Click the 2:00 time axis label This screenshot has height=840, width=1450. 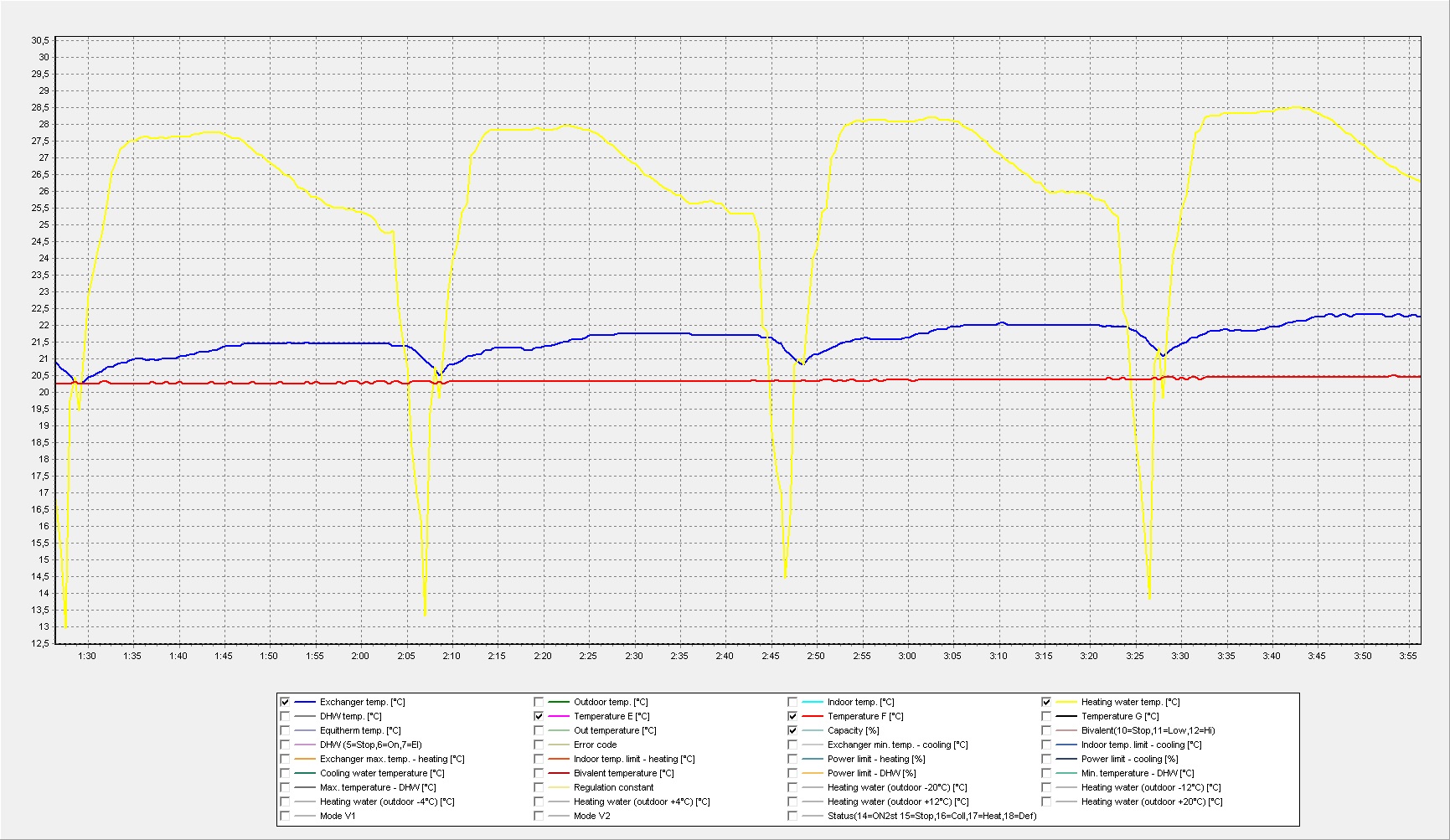click(x=360, y=656)
